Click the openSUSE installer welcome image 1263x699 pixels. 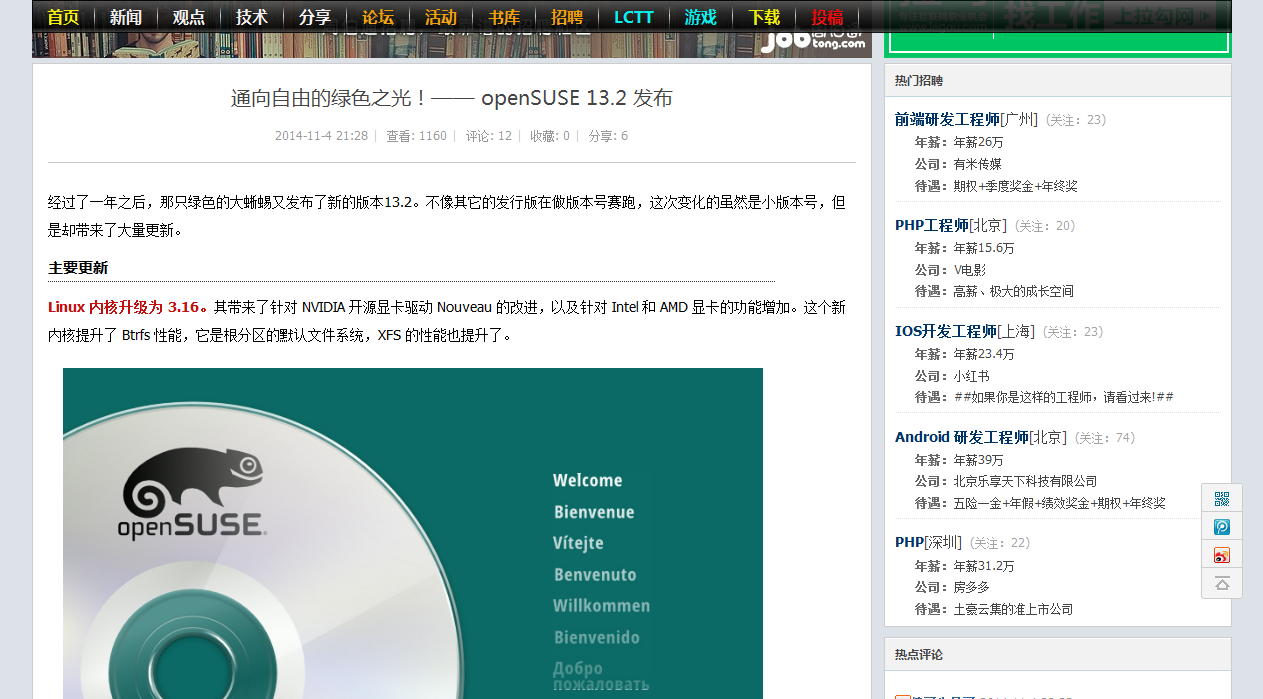[x=413, y=533]
